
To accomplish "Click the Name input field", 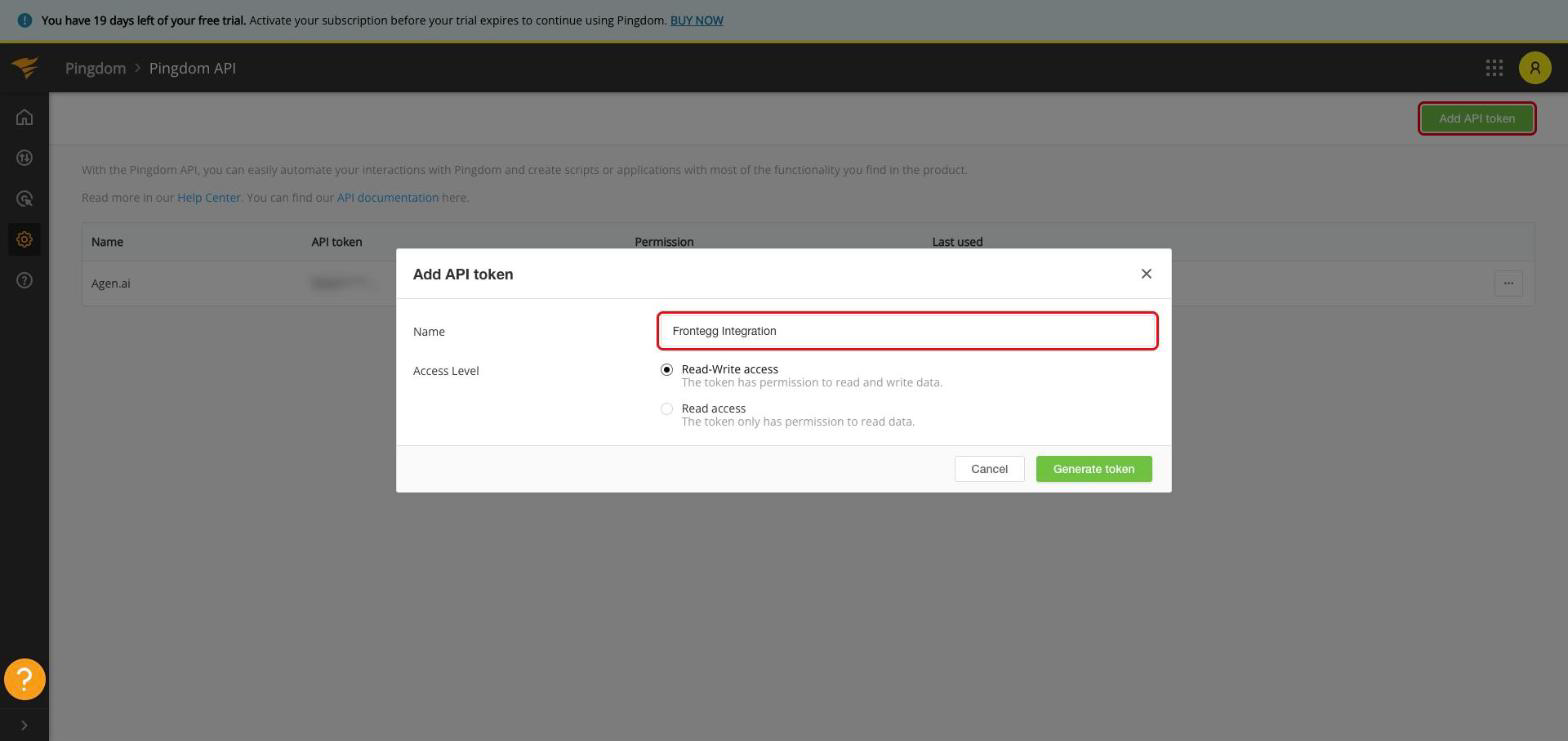I will click(907, 331).
